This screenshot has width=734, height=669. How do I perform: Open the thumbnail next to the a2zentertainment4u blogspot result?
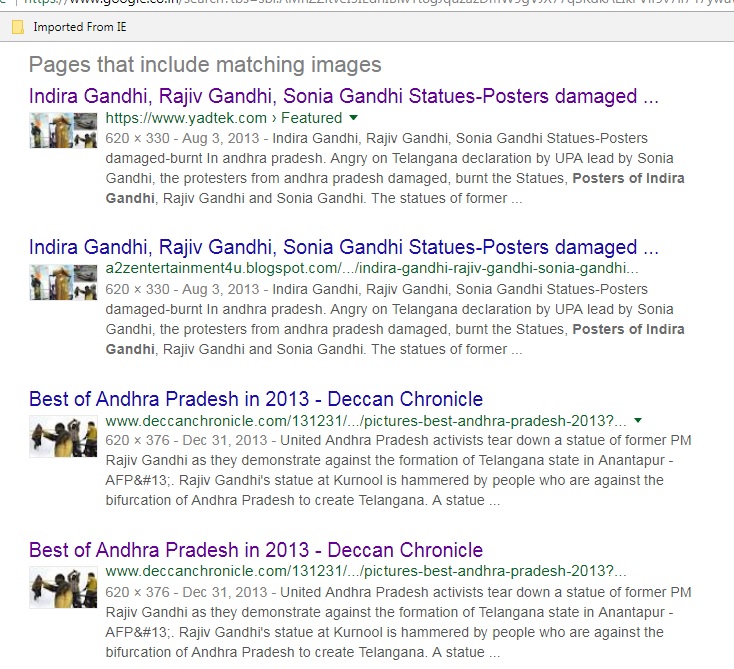pos(63,282)
